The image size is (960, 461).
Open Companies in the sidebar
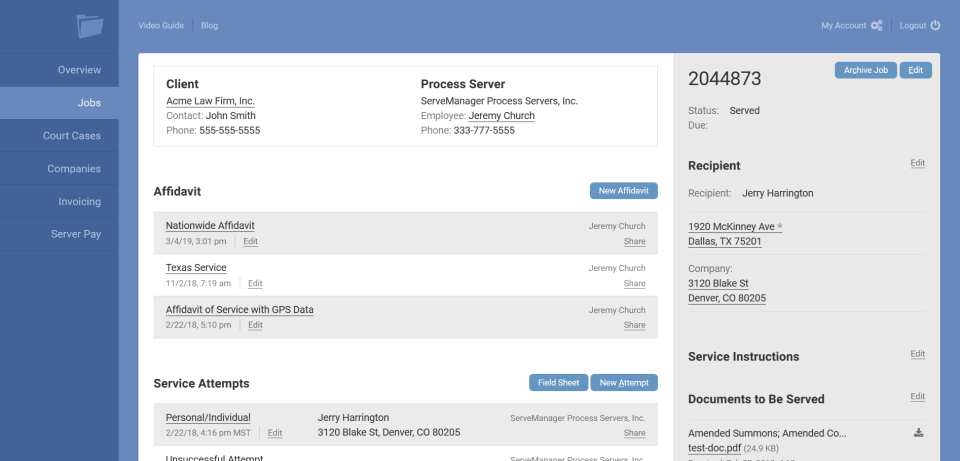point(59,168)
